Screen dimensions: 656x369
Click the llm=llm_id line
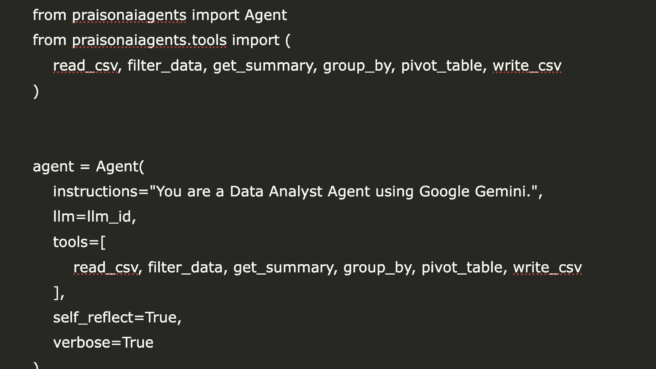click(x=95, y=217)
